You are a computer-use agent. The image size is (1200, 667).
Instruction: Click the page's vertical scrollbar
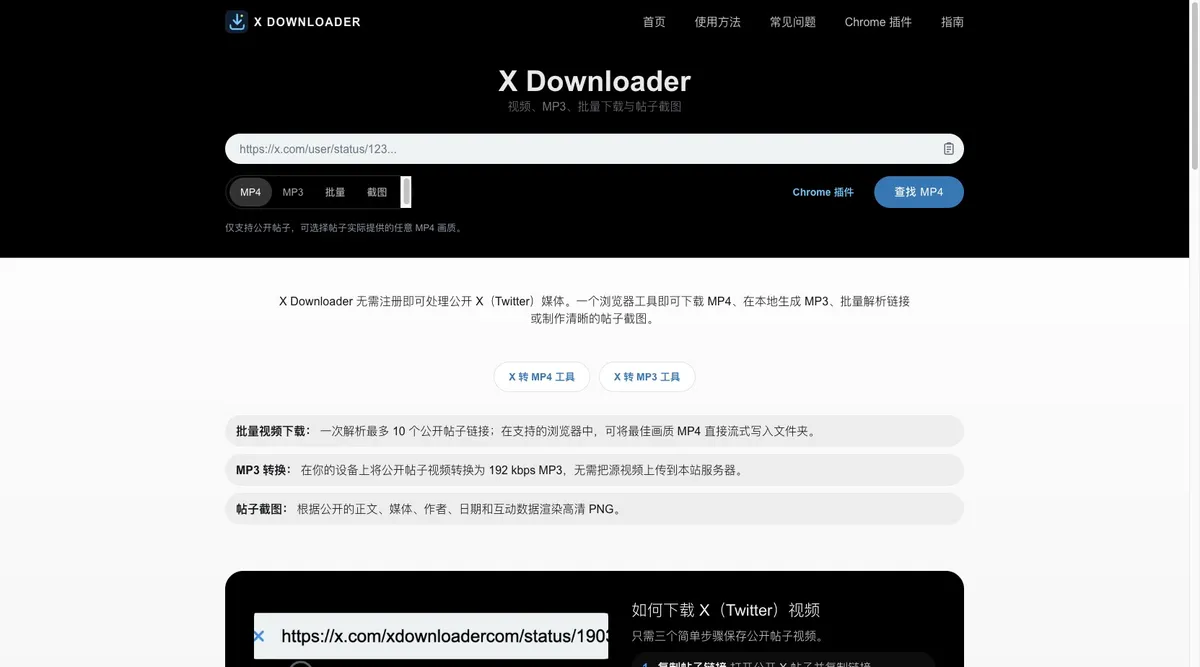coord(1194,88)
